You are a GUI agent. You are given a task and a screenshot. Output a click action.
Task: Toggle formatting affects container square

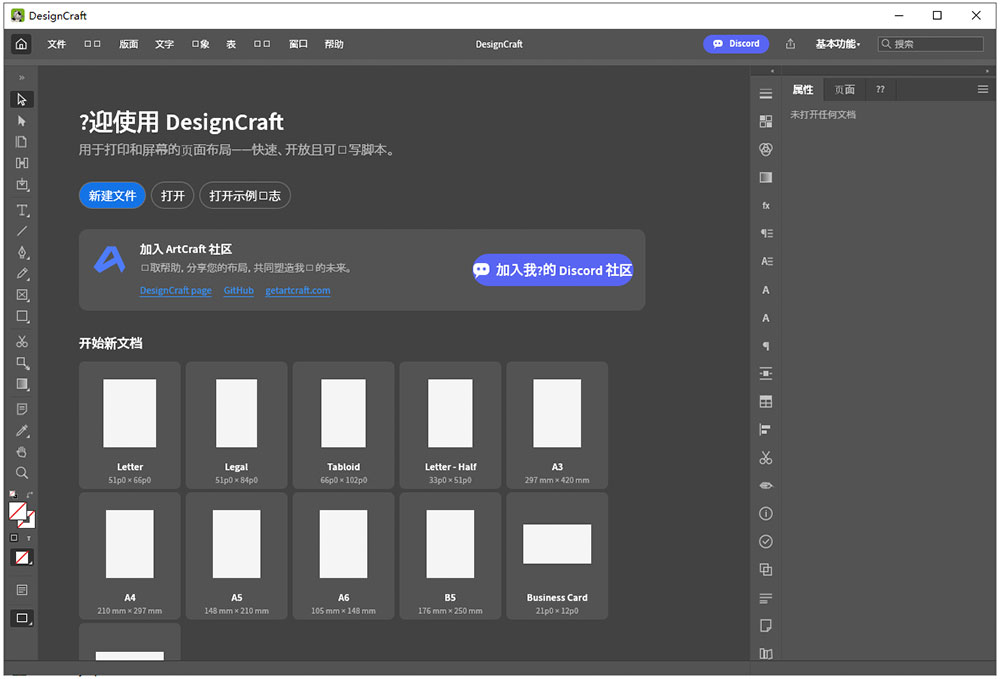point(14,537)
